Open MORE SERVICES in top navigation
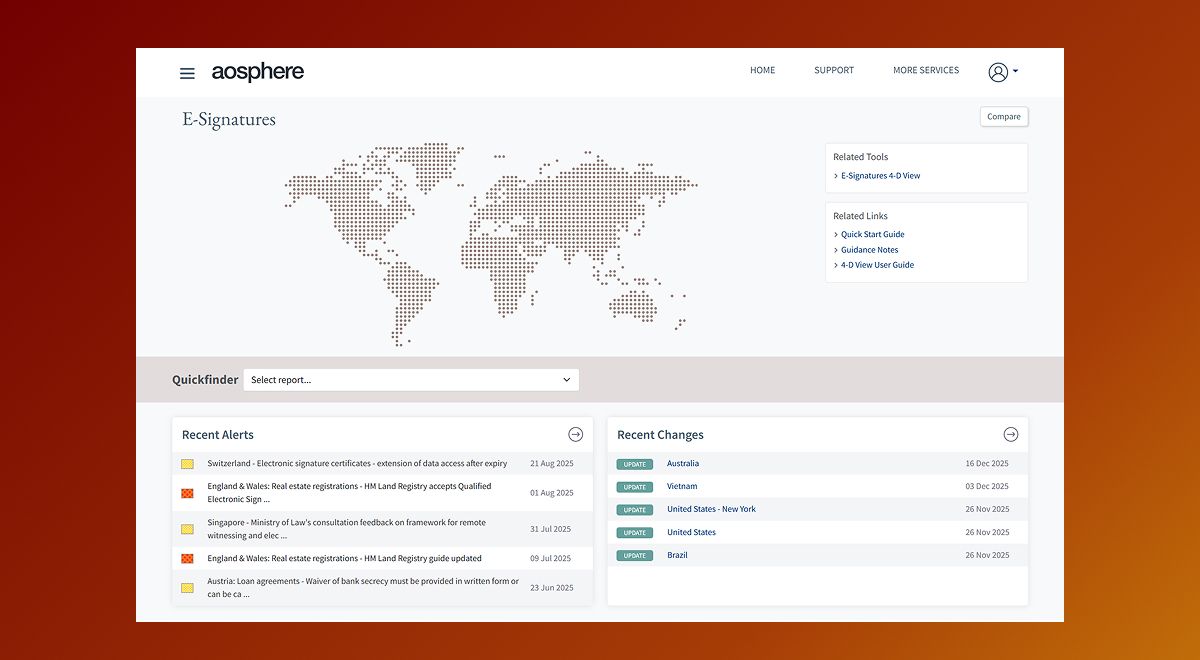 pos(925,71)
